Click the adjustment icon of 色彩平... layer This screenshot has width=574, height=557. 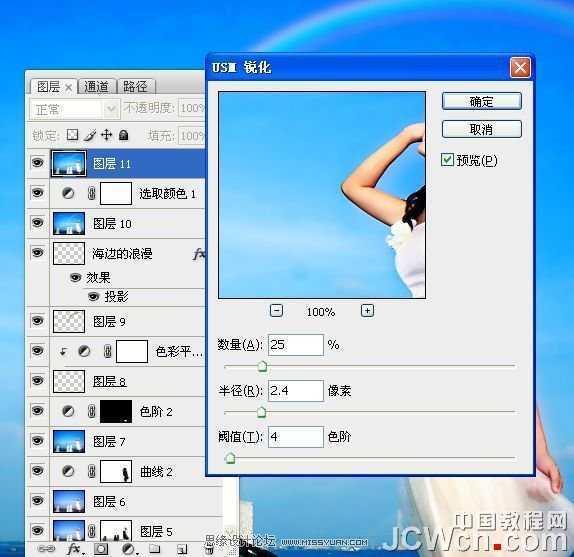coord(84,351)
